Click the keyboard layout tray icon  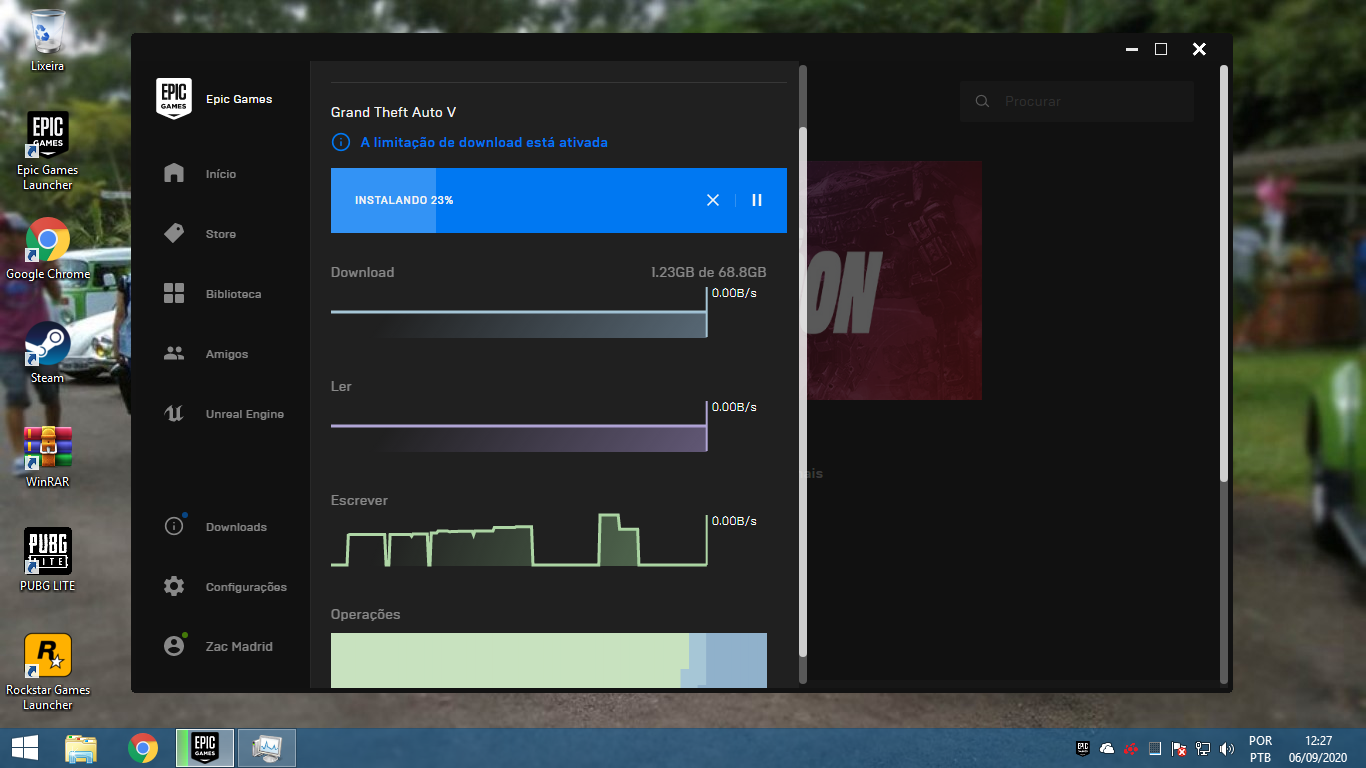[1155, 748]
